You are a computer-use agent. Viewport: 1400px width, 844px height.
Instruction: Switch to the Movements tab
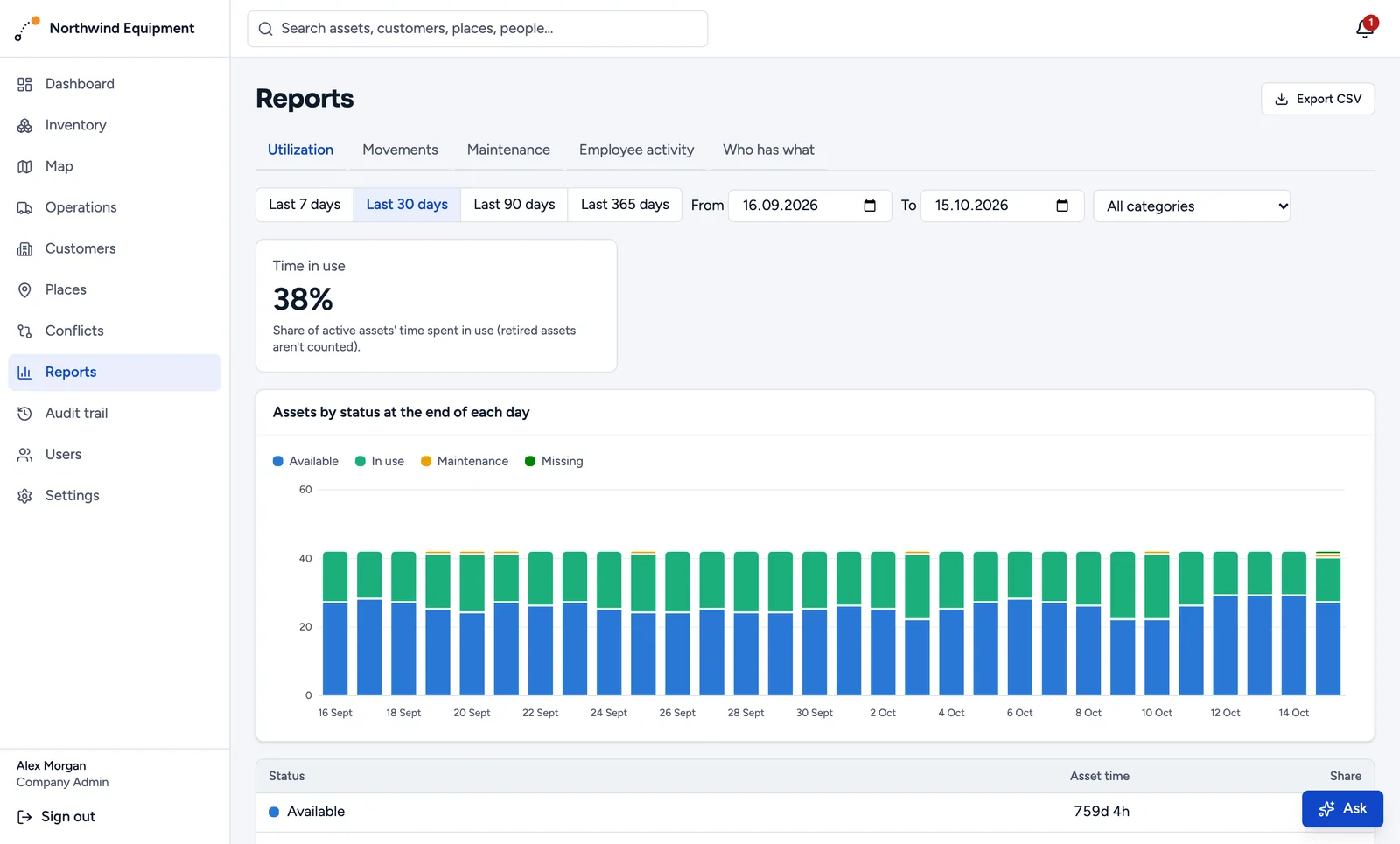tap(400, 150)
